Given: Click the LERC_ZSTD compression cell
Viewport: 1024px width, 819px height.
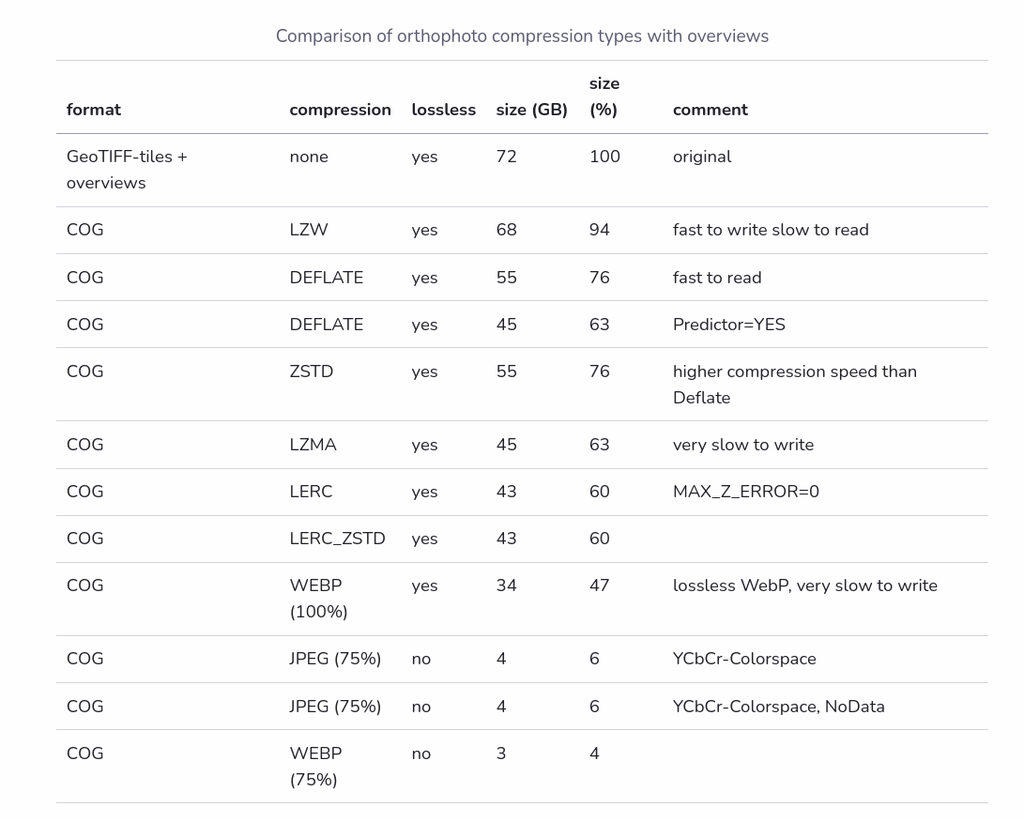Looking at the screenshot, I should point(338,539).
